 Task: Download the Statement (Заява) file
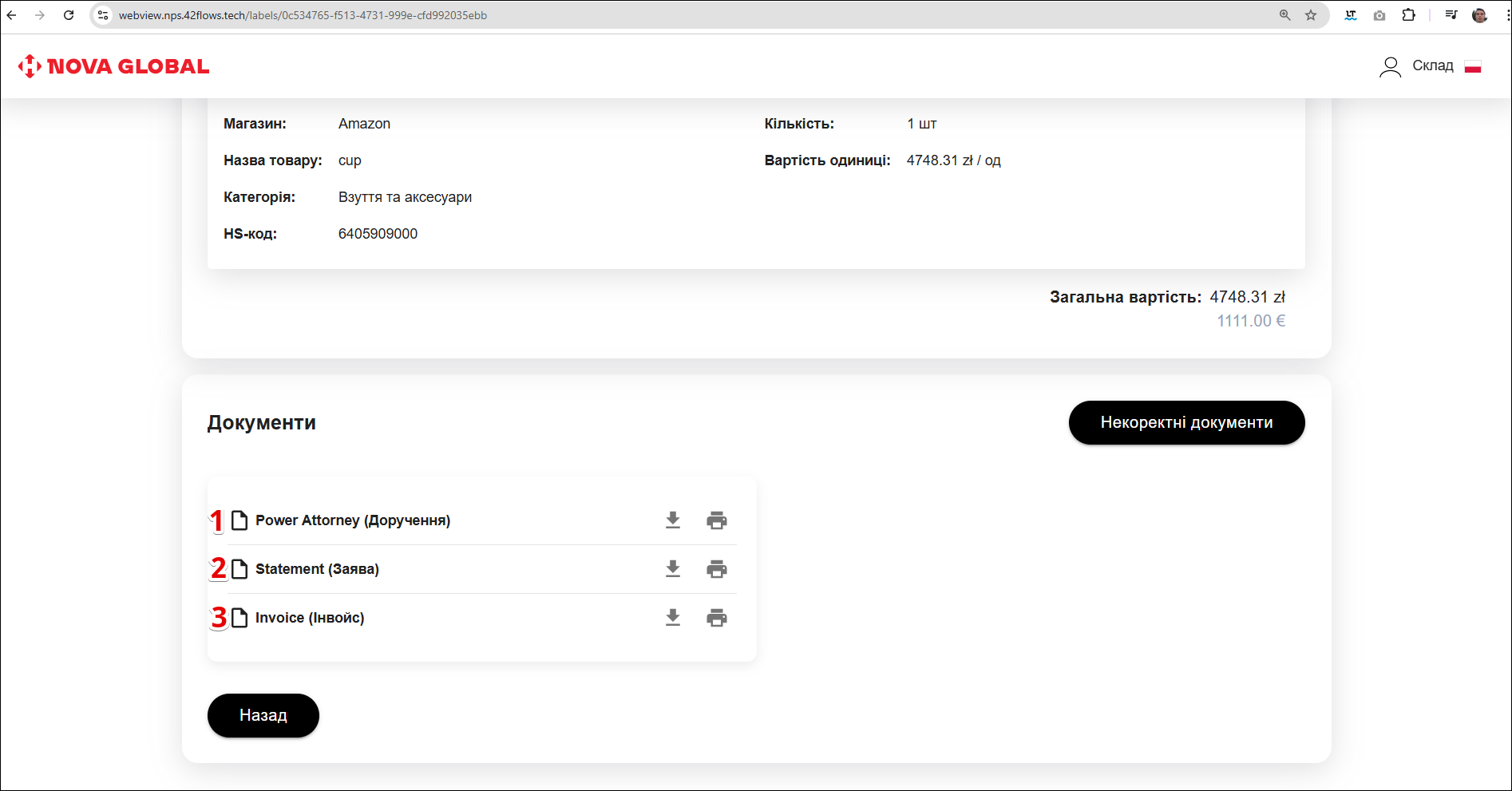coord(673,569)
